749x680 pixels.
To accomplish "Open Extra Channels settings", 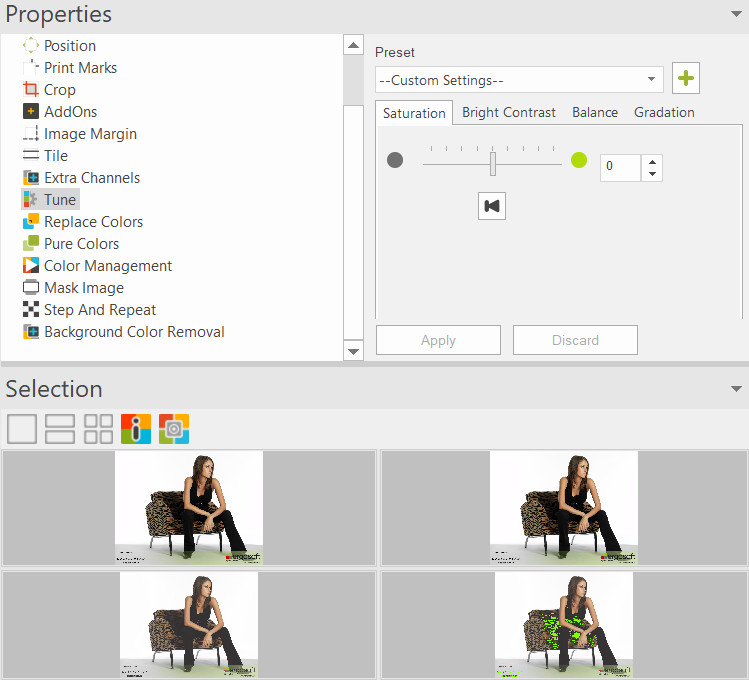I will 92,177.
